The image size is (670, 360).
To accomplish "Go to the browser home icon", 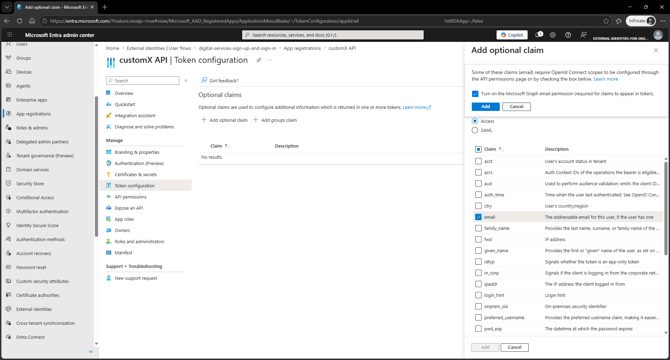I will tap(32, 20).
